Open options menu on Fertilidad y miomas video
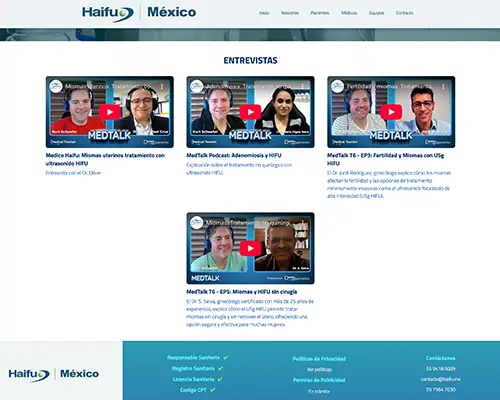The height and width of the screenshot is (400, 500). pos(443,86)
